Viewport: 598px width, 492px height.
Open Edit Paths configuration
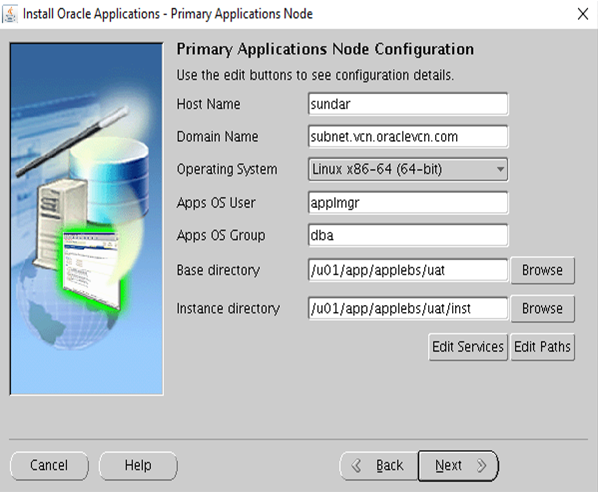point(542,347)
